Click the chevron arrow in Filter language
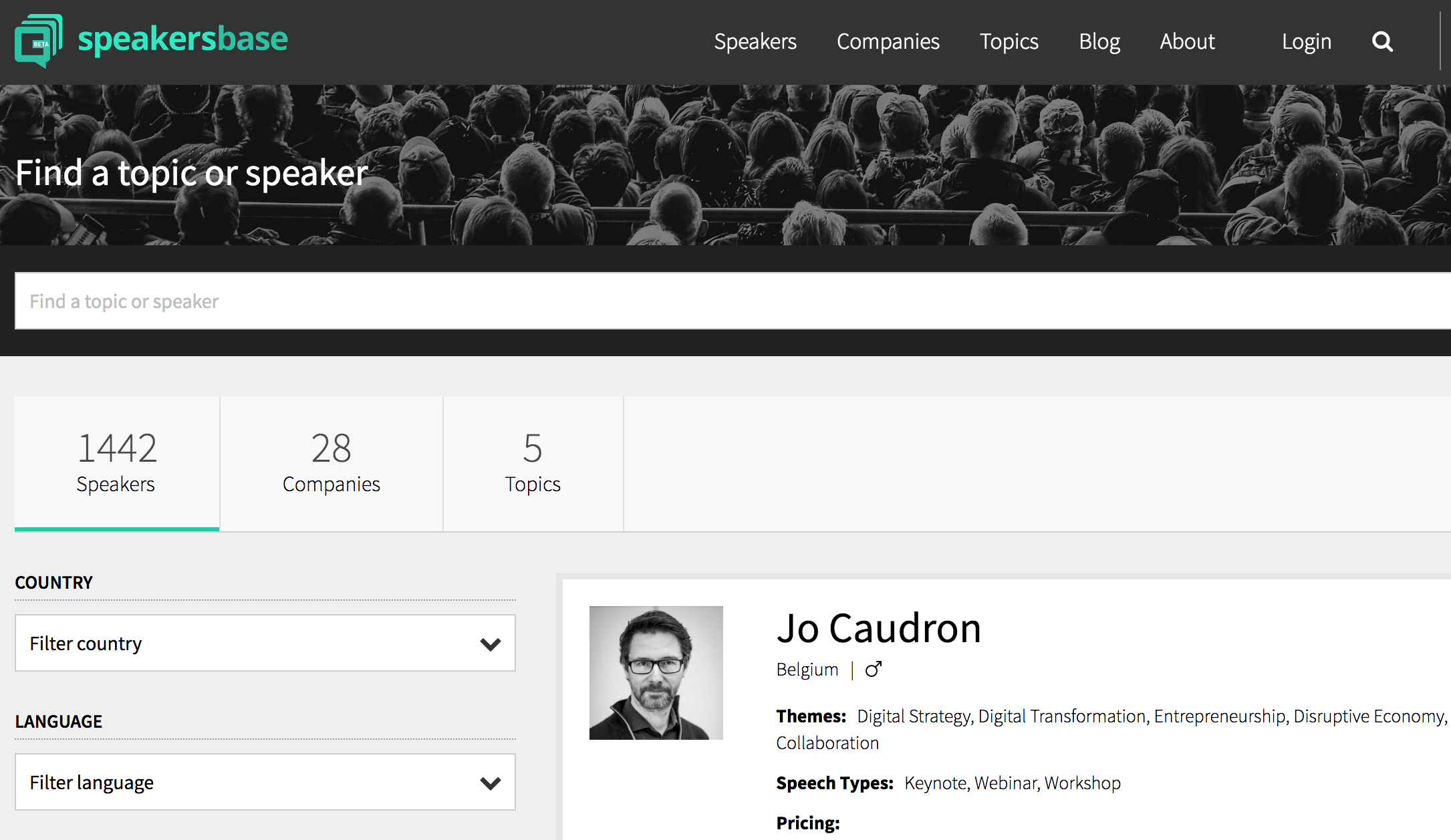Viewport: 1451px width, 840px height. pos(491,783)
